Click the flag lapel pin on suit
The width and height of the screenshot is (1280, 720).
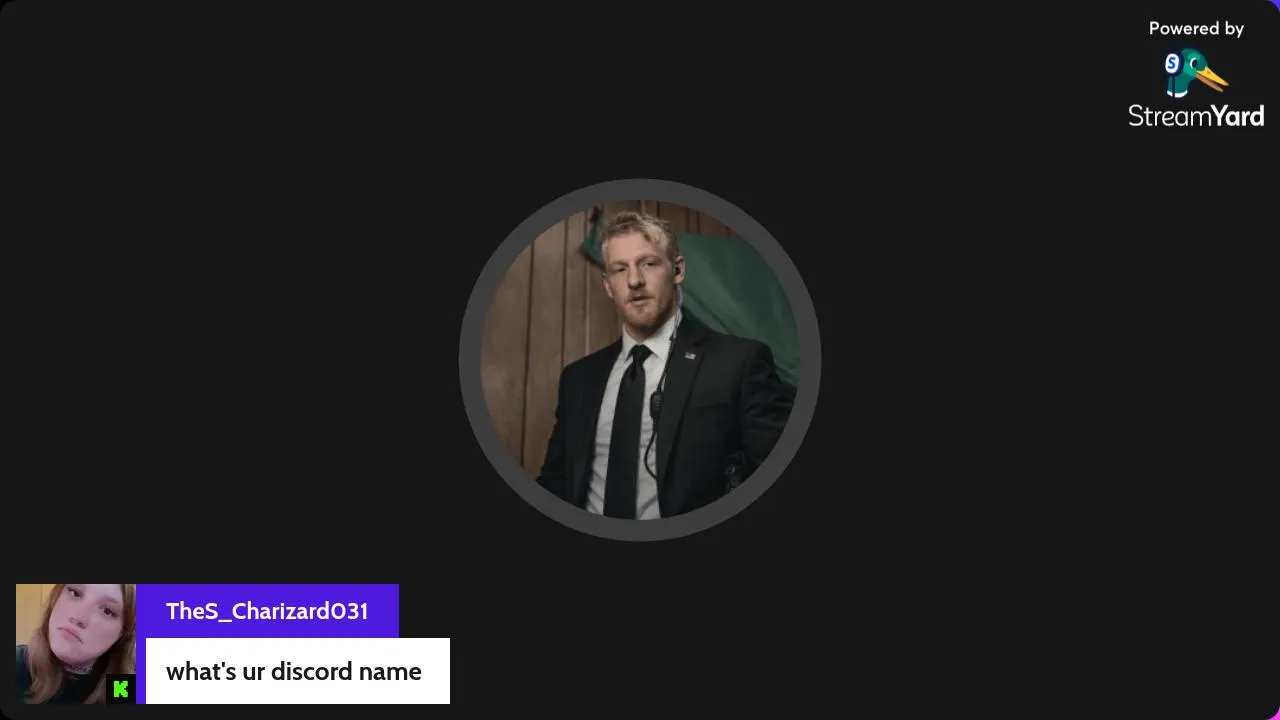(x=690, y=355)
